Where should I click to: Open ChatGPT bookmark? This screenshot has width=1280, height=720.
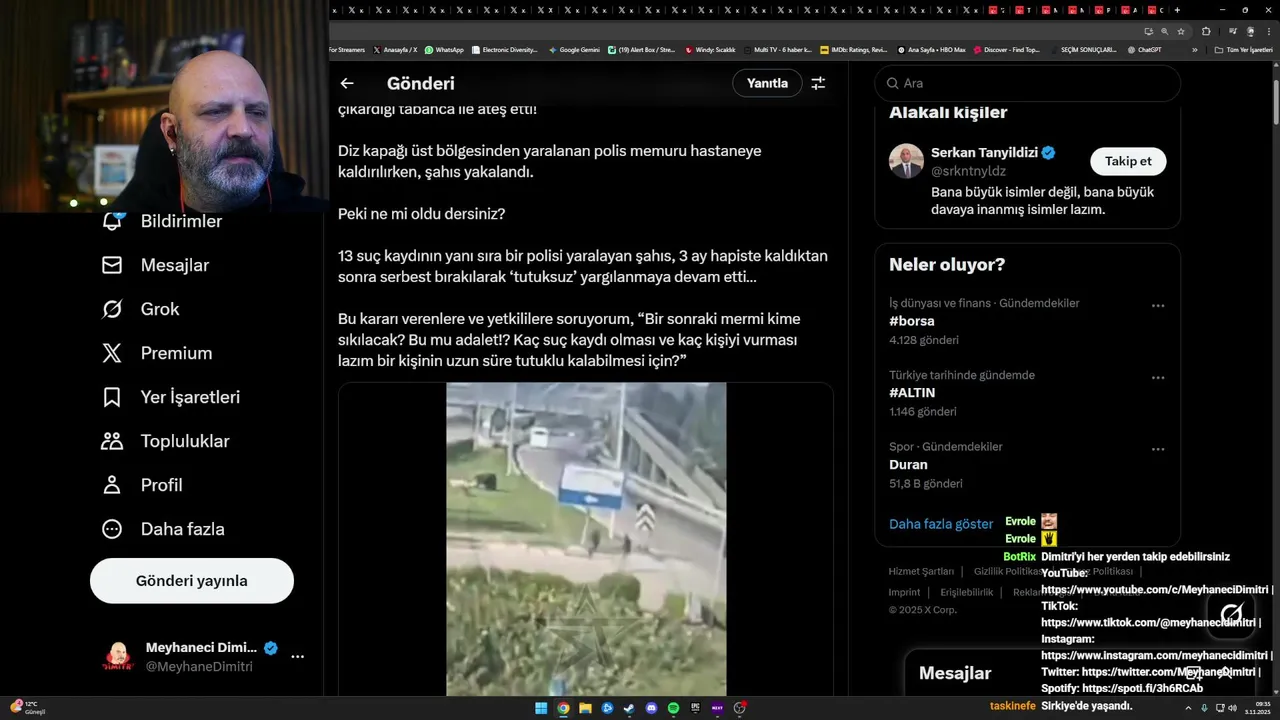click(1144, 49)
